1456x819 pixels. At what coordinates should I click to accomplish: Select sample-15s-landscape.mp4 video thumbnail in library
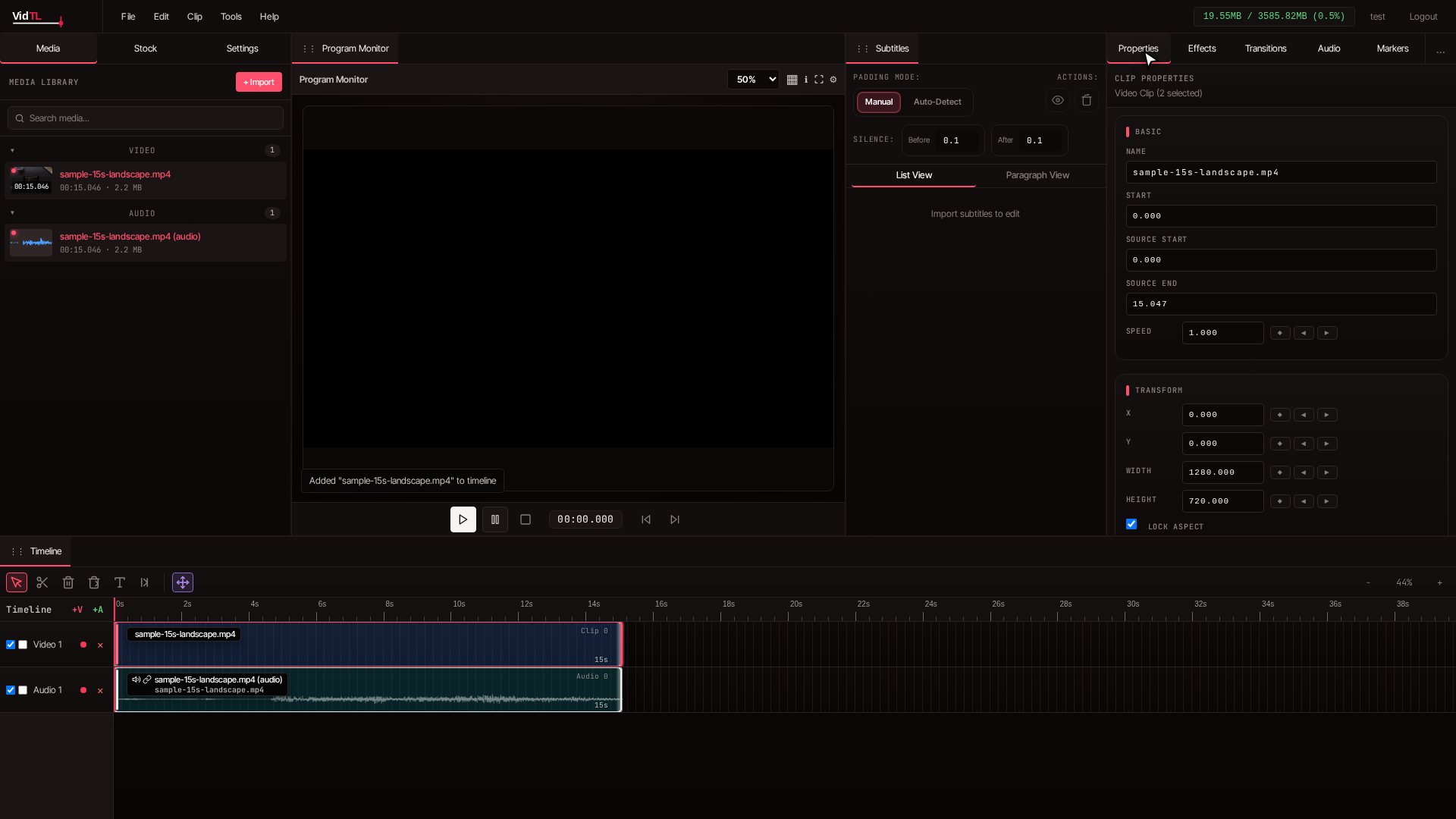pos(31,180)
